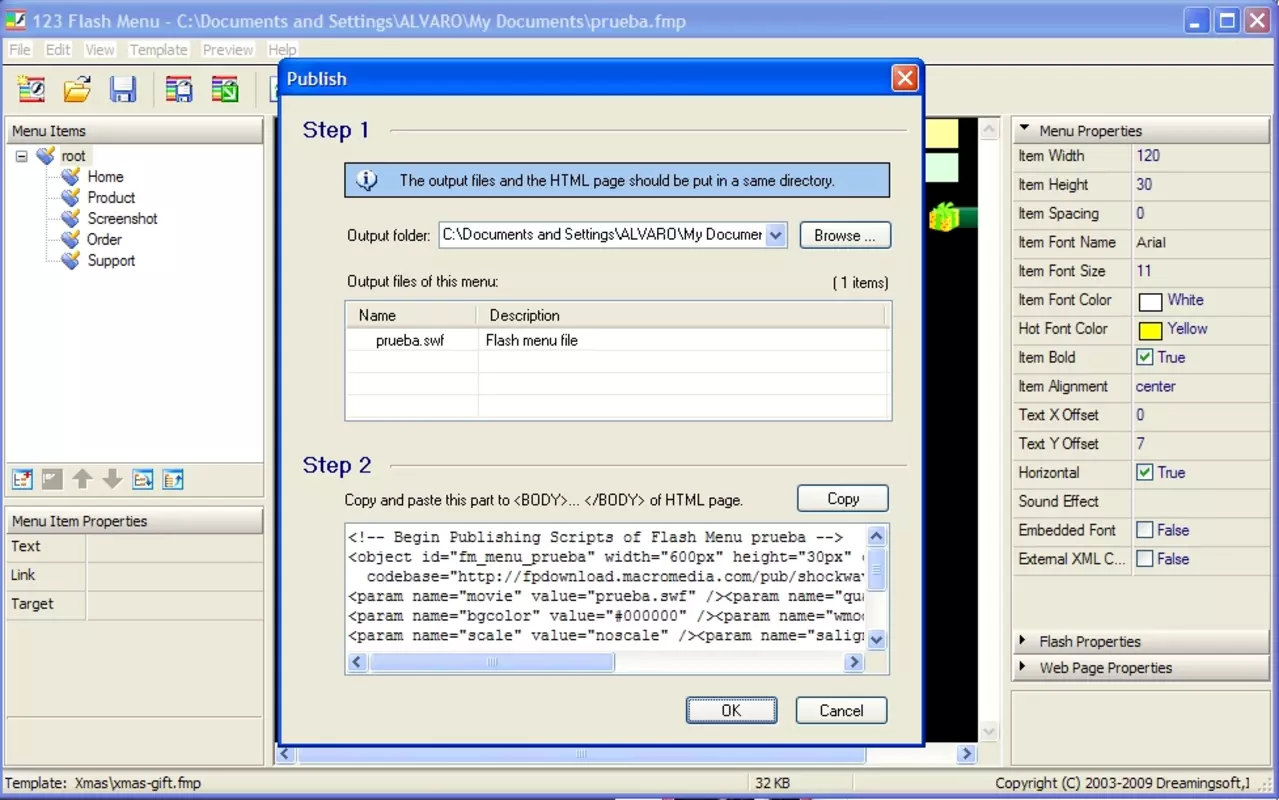
Task: Select prueba.swf in output files list
Action: [410, 340]
